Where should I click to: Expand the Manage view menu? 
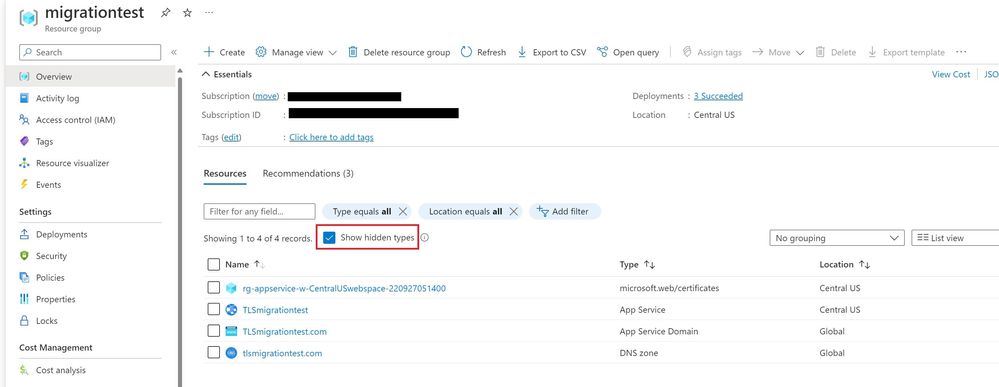coord(296,52)
